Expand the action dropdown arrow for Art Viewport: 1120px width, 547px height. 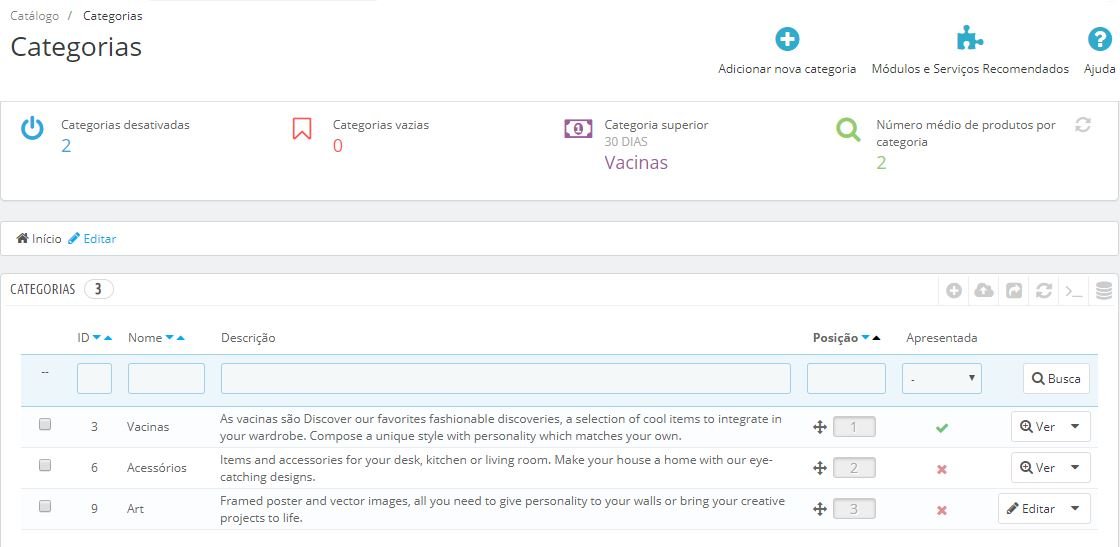pos(1075,508)
